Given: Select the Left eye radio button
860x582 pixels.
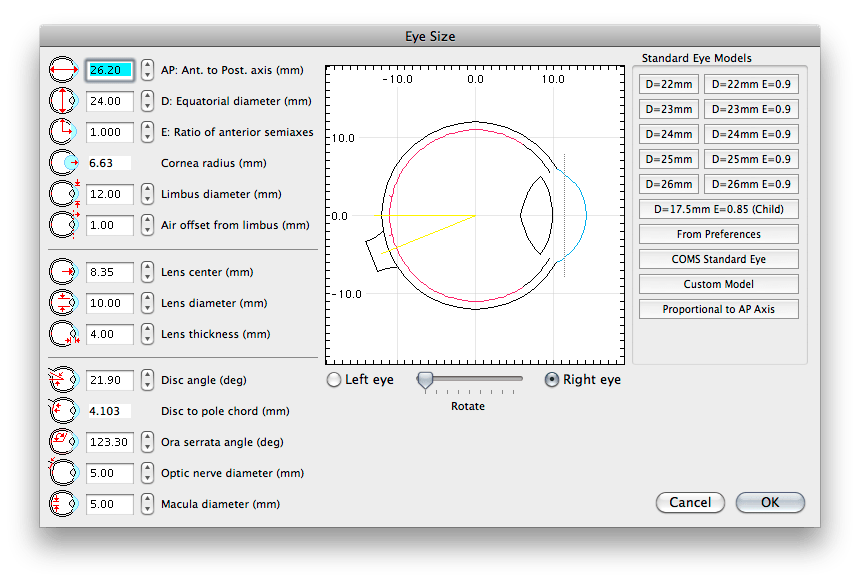Looking at the screenshot, I should pos(333,380).
